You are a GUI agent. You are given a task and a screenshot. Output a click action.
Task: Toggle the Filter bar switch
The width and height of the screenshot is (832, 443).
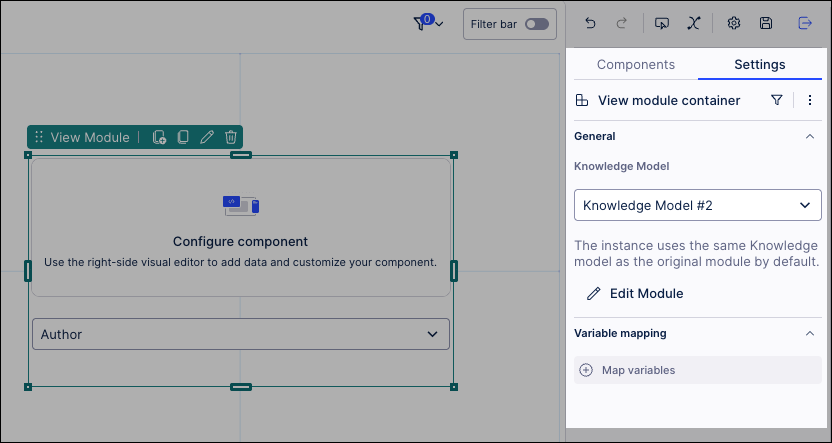click(x=537, y=24)
